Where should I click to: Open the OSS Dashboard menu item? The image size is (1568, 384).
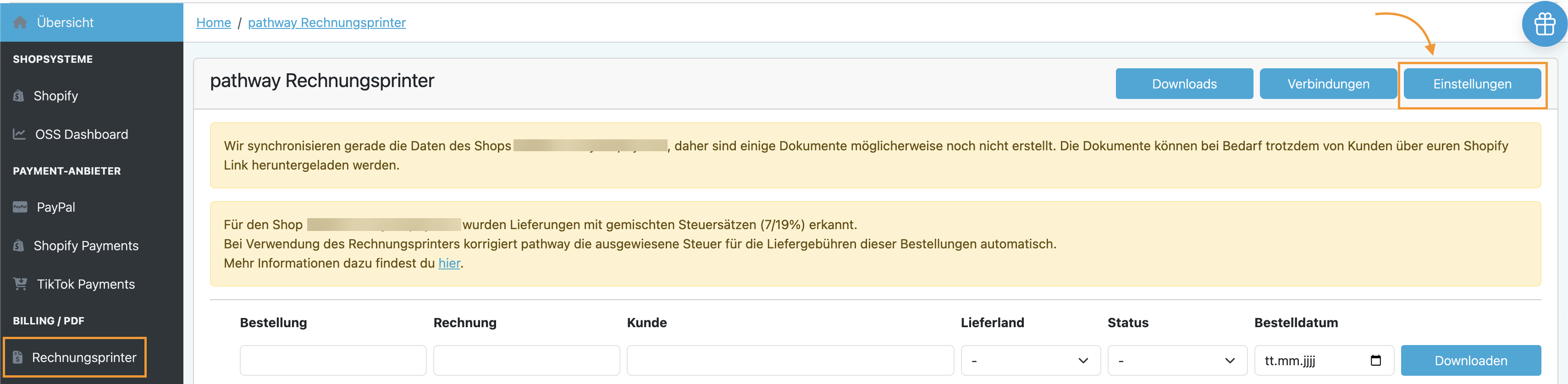click(82, 134)
